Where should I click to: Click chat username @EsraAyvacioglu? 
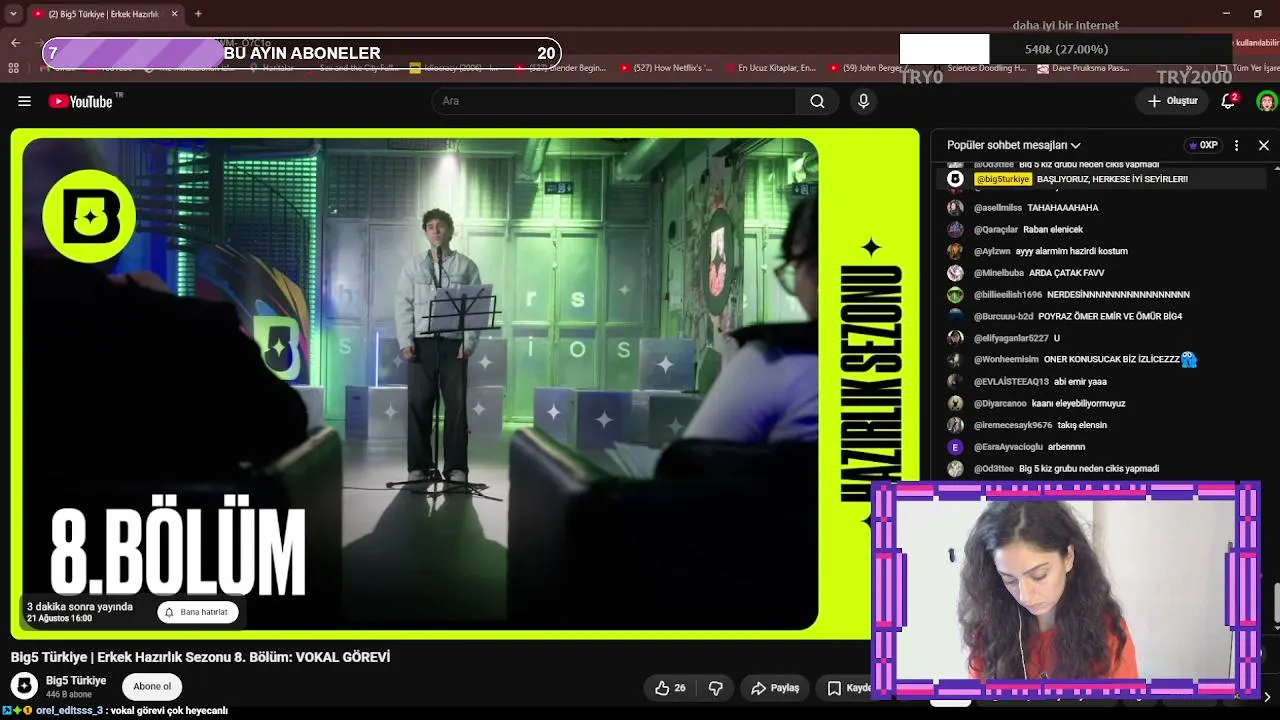(x=1008, y=447)
